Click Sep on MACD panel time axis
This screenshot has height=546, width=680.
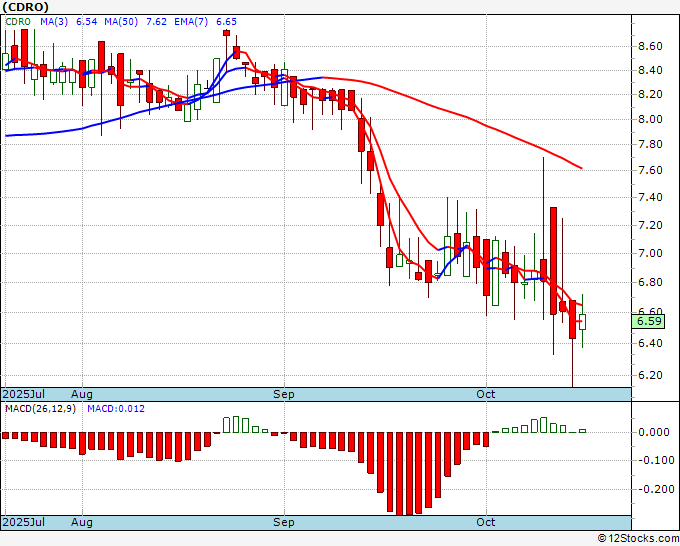[x=284, y=522]
